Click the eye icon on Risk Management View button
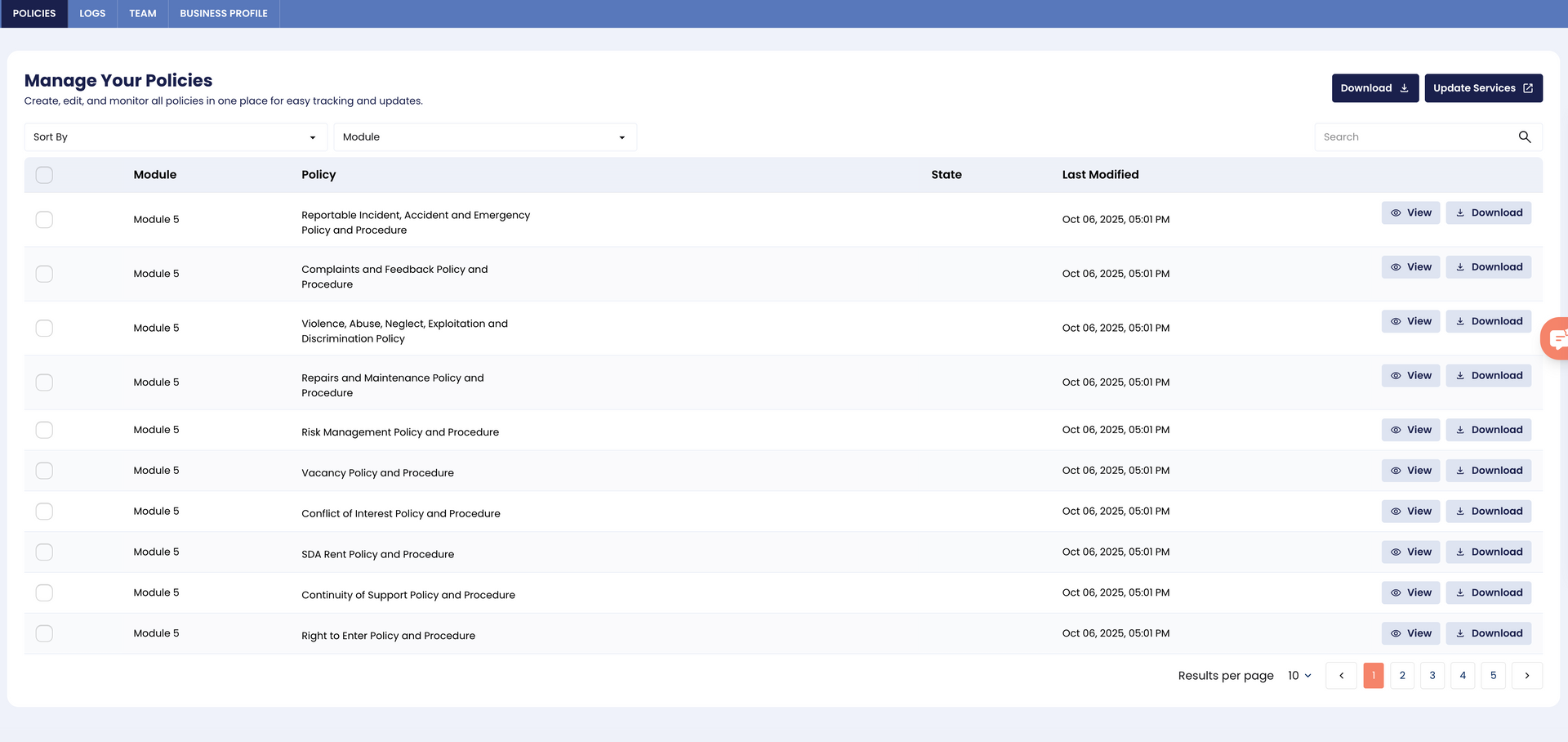Screen dimensions: 1568x742 (1396, 430)
